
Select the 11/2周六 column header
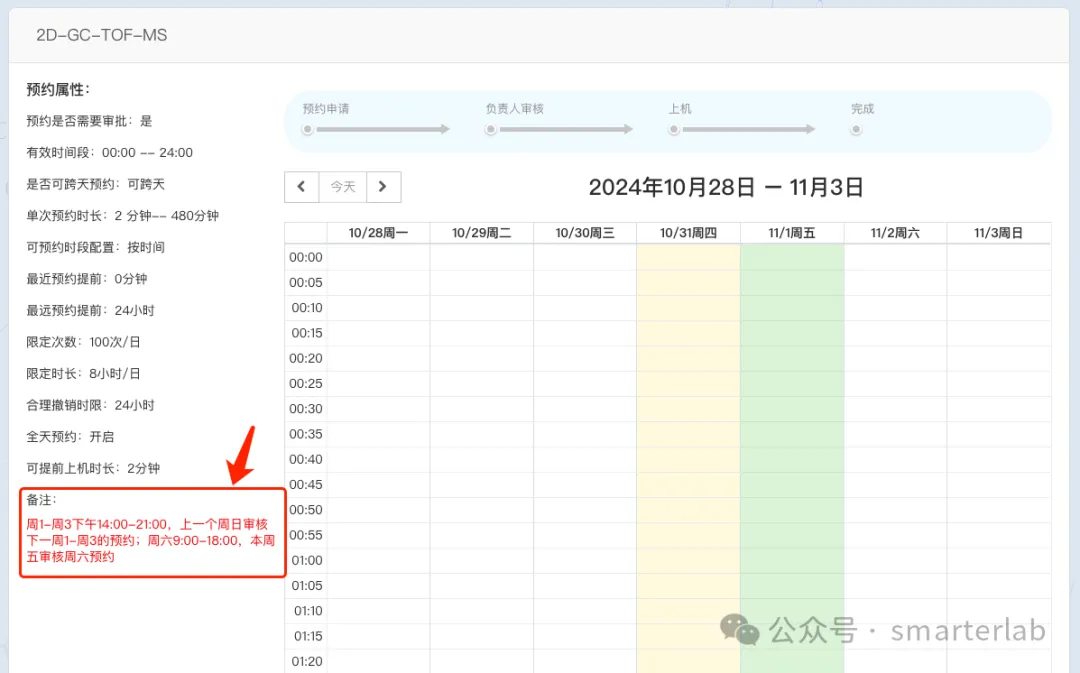(895, 233)
